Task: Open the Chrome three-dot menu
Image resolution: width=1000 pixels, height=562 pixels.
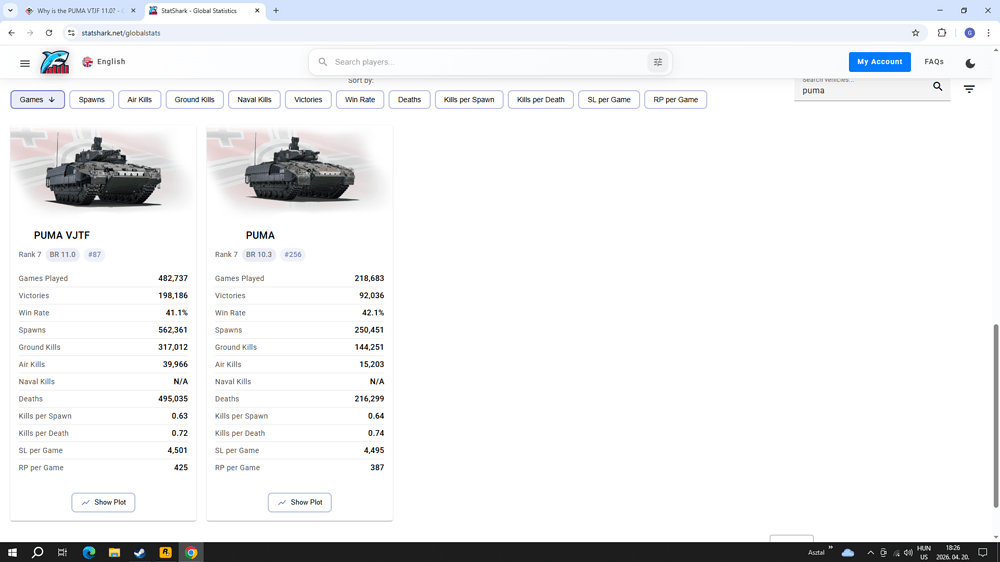Action: tap(989, 33)
